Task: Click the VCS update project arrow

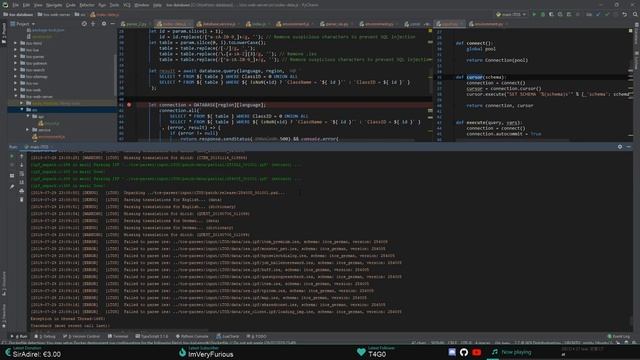Action: pos(598,14)
